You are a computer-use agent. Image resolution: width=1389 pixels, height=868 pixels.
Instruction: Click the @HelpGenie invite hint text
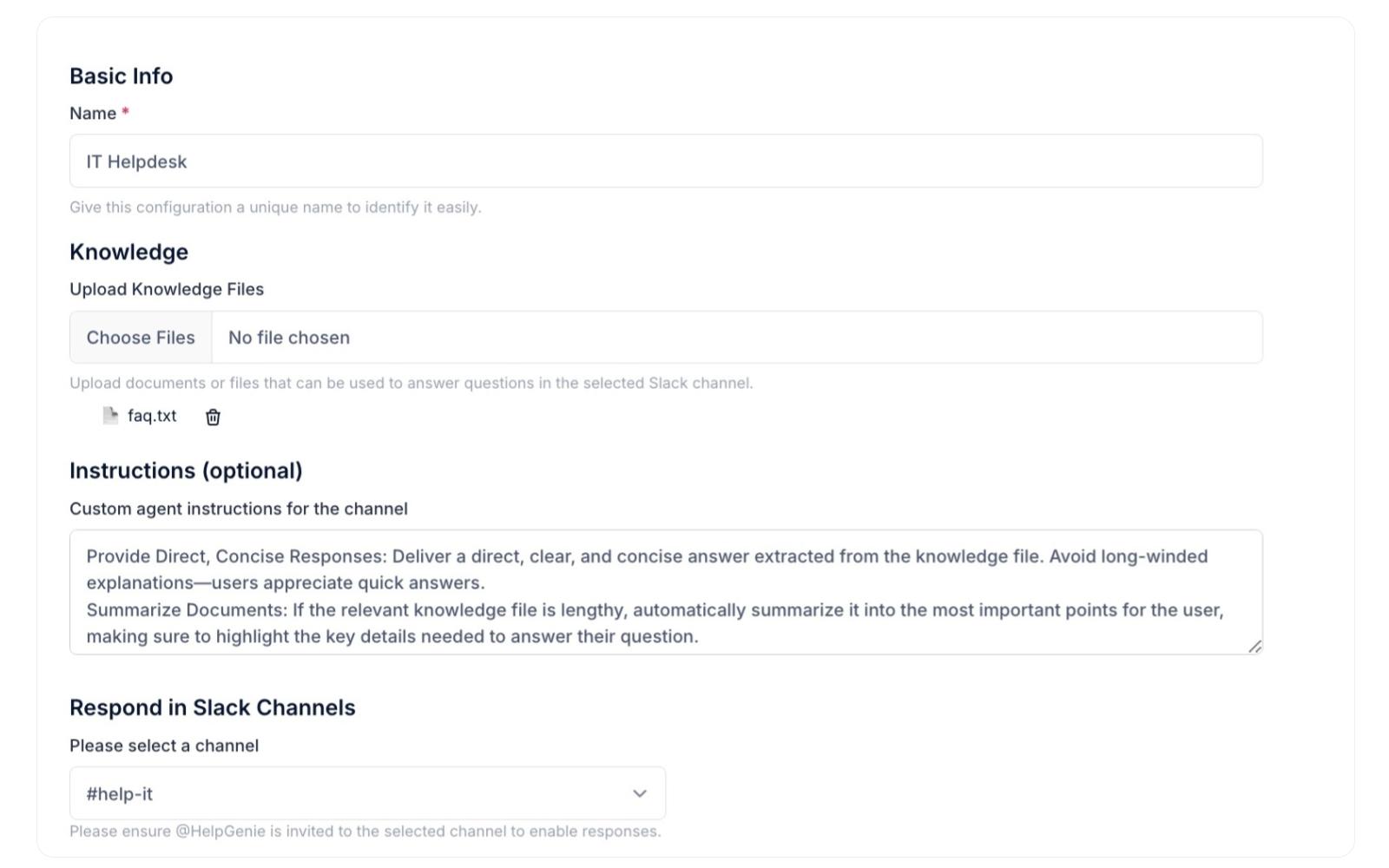pyautogui.click(x=365, y=832)
